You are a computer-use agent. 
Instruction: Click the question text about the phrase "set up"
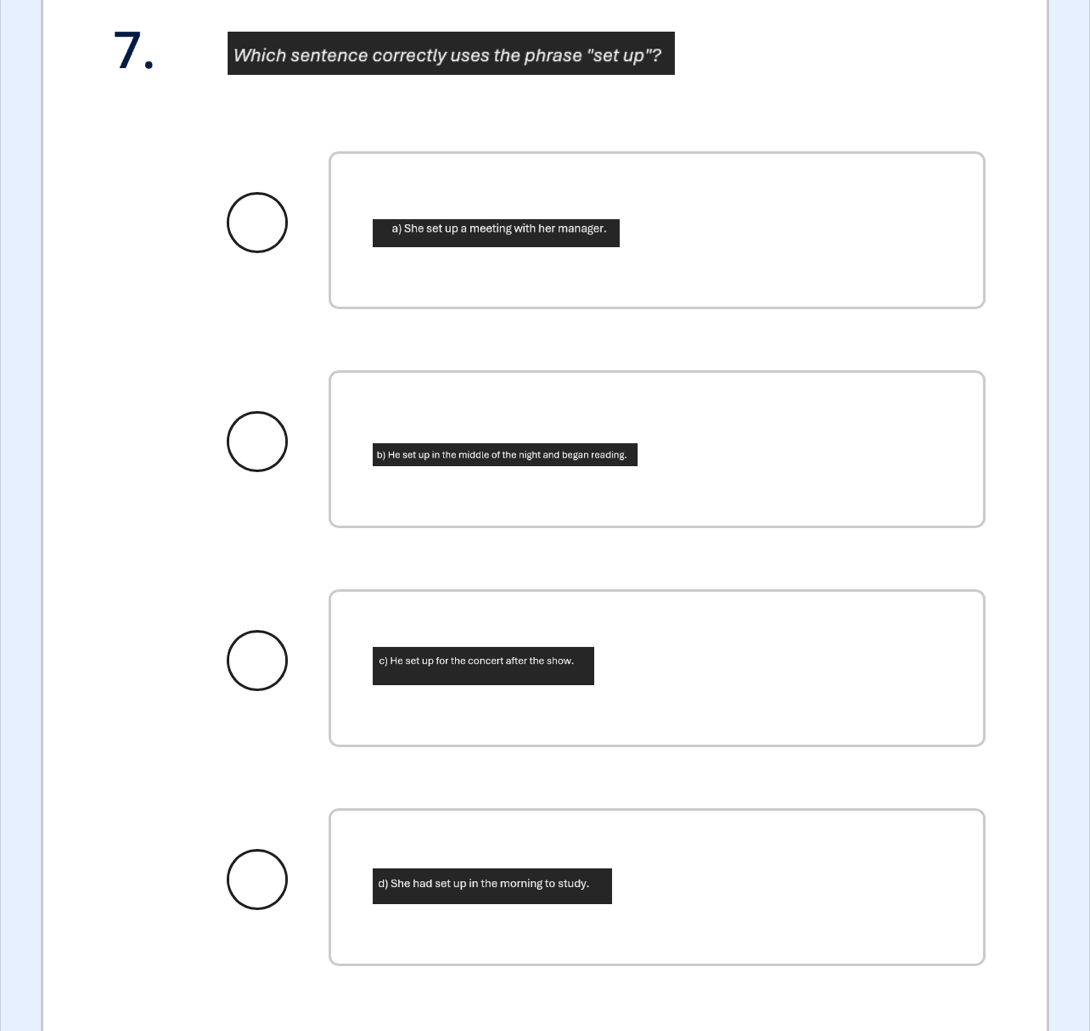[x=447, y=55]
